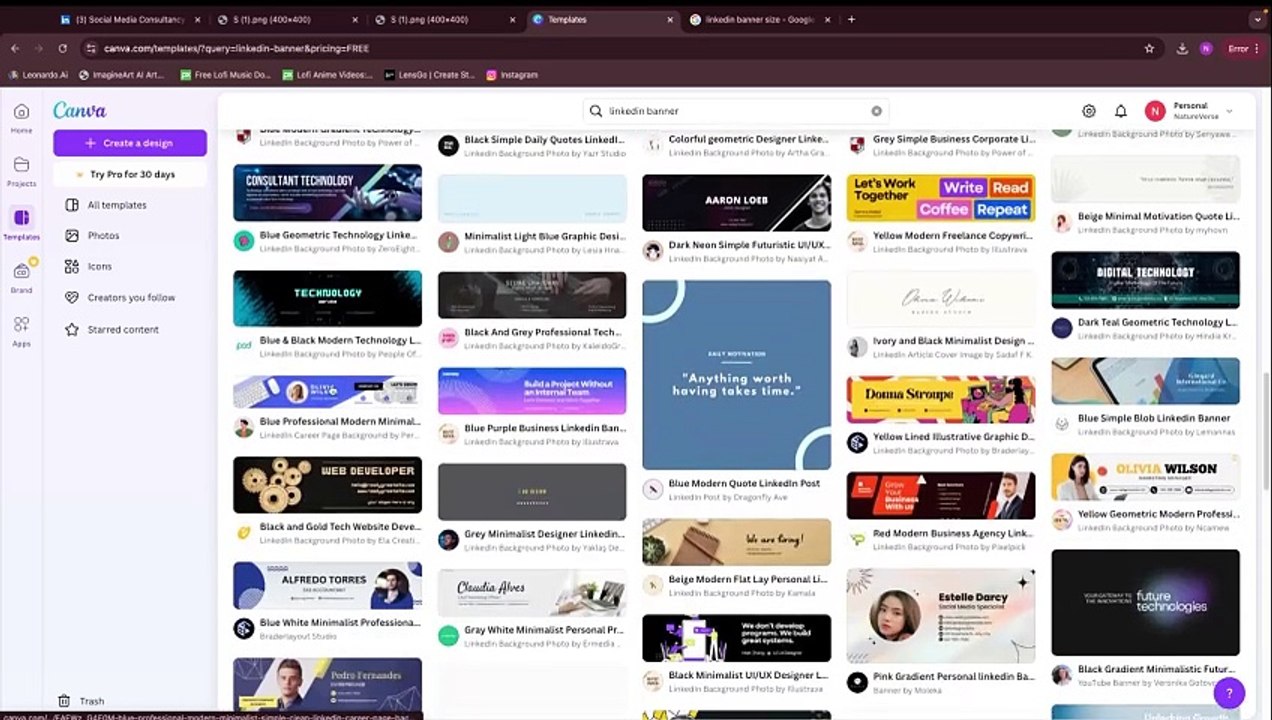This screenshot has width=1272, height=720.
Task: Open the notifications bell icon
Action: 1121,111
